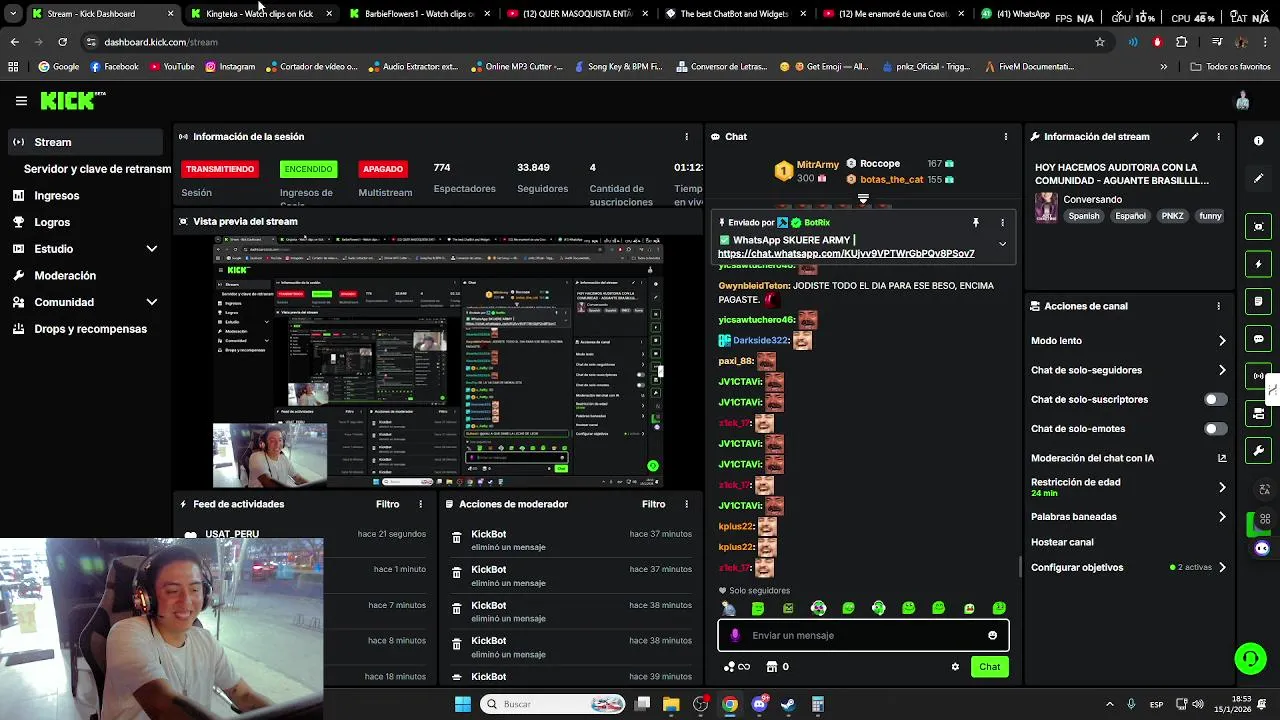The image size is (1280, 720).
Task: Open Steam from the taskbar
Action: click(x=788, y=704)
